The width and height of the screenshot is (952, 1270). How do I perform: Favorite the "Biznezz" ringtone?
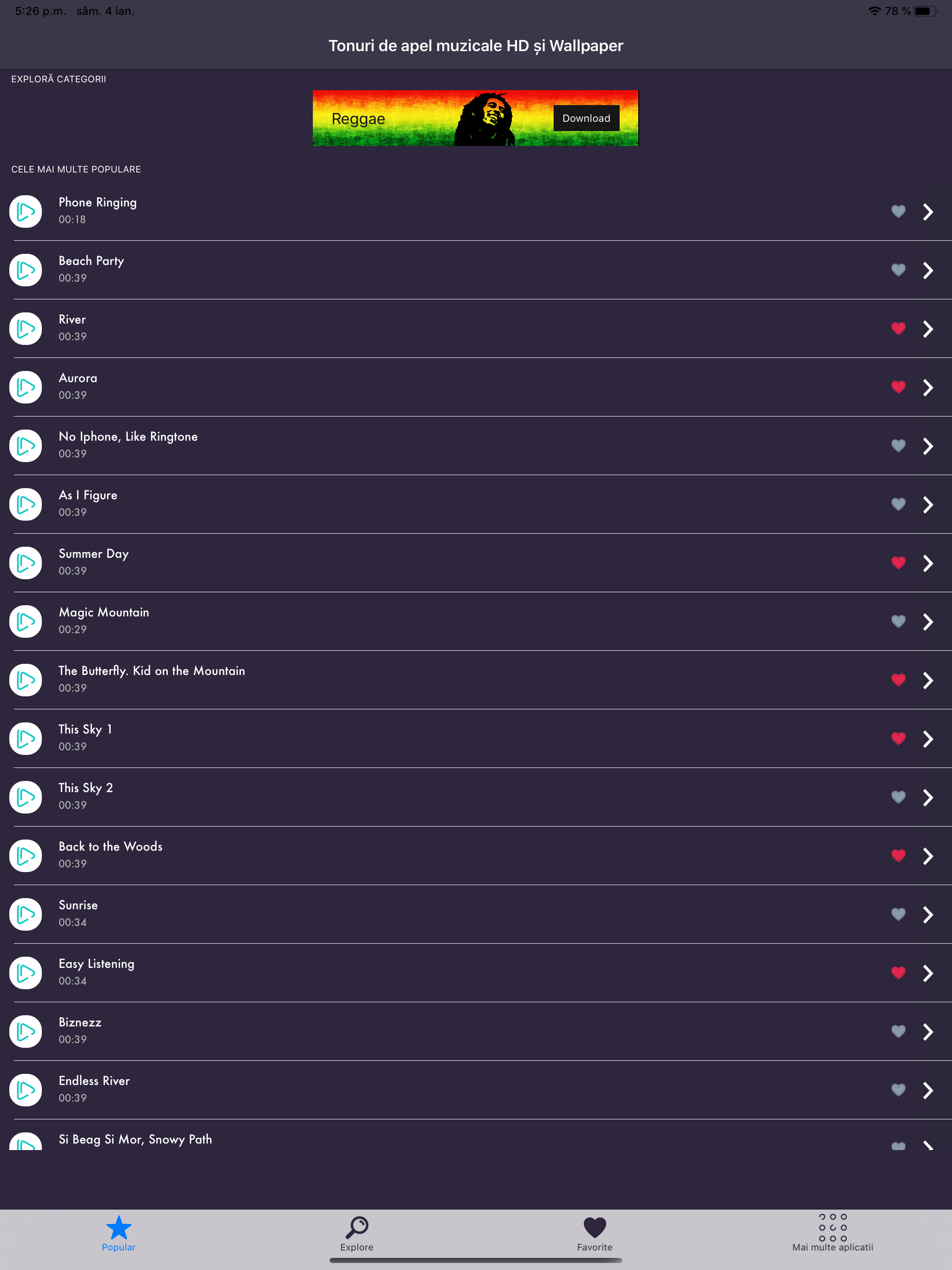(898, 1031)
